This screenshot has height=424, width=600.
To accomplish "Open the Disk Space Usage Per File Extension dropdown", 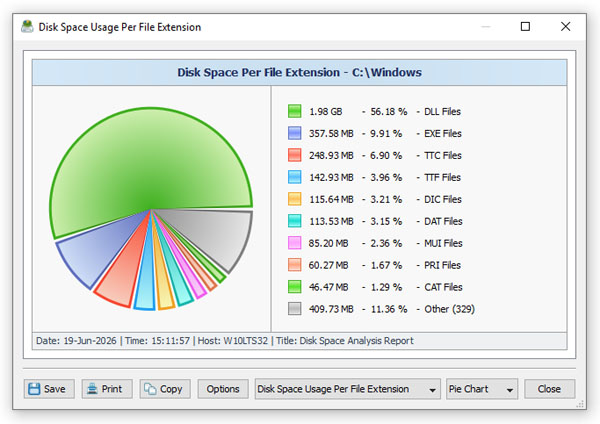I will [348, 389].
